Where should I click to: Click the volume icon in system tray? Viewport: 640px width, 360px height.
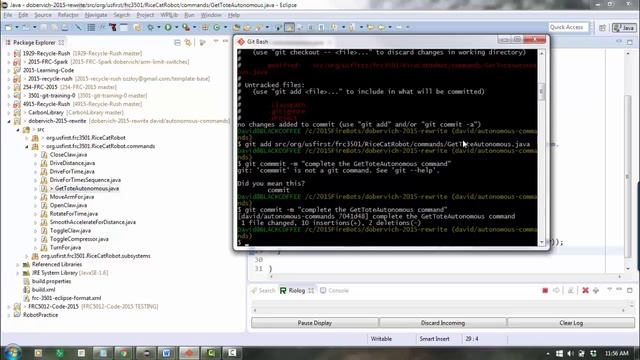click(x=571, y=353)
